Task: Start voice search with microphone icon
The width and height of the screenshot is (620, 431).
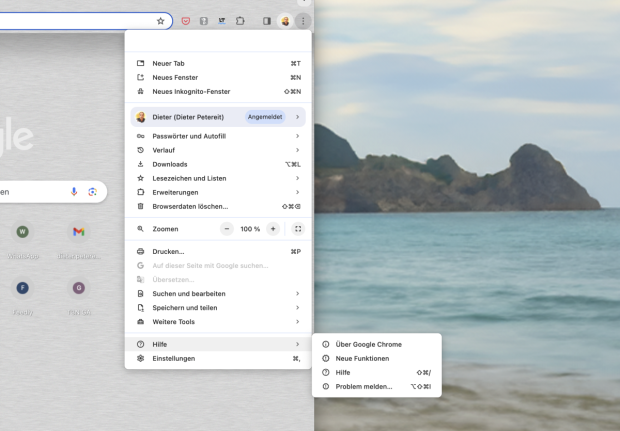Action: pos(74,191)
